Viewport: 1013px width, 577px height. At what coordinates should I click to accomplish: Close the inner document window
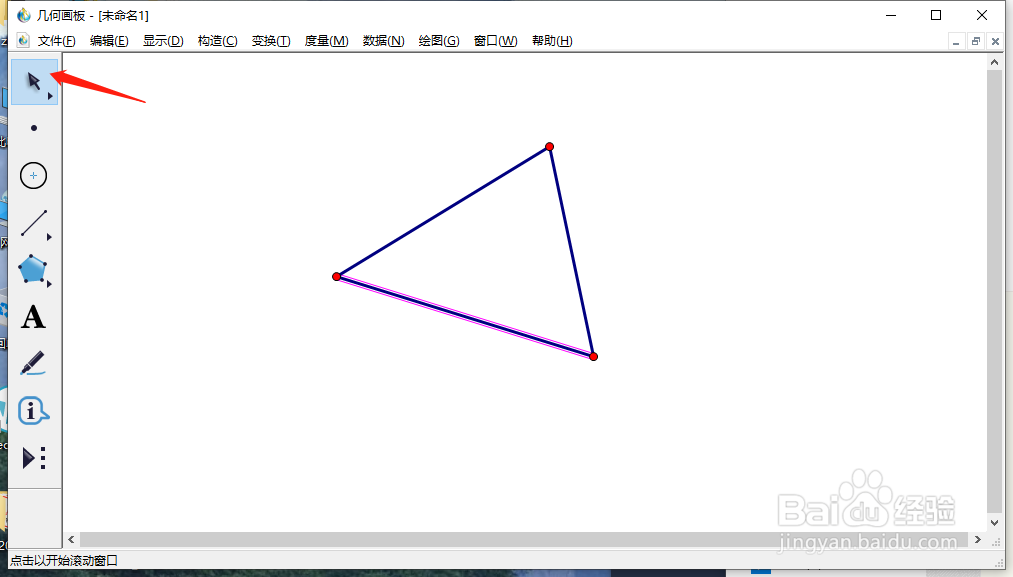[995, 42]
